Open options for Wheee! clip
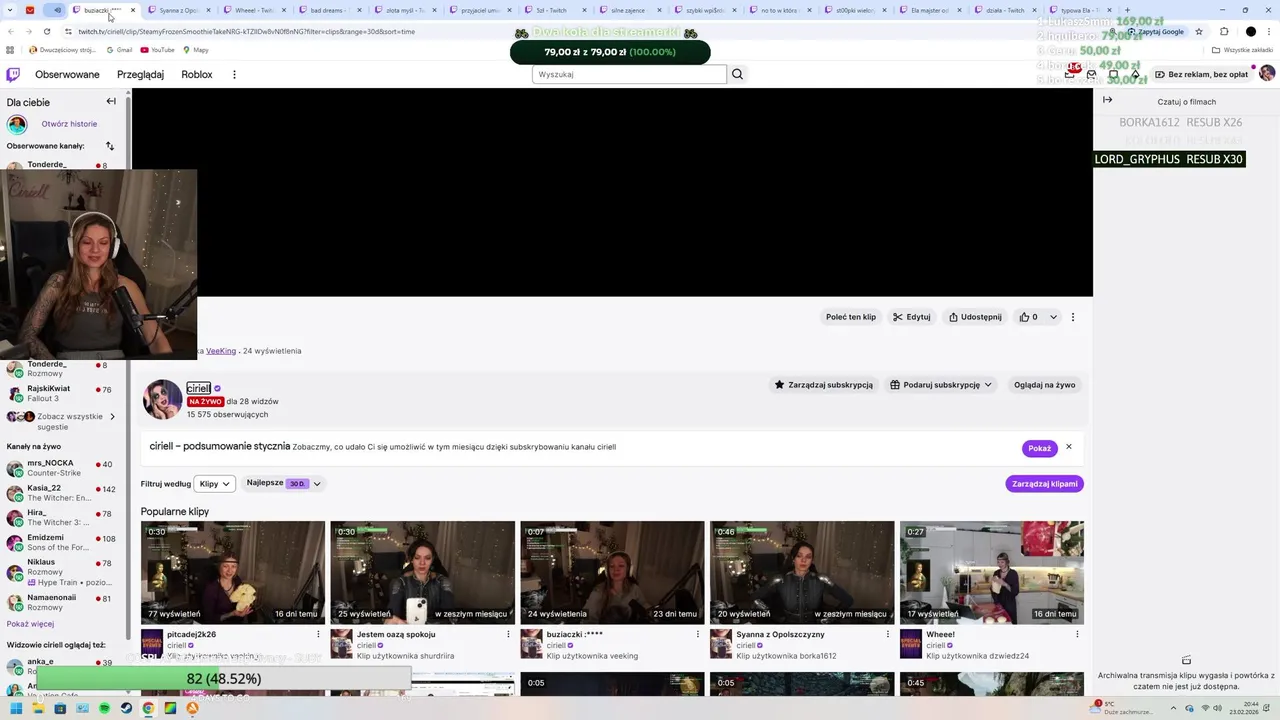The image size is (1280, 720). coord(1077,634)
